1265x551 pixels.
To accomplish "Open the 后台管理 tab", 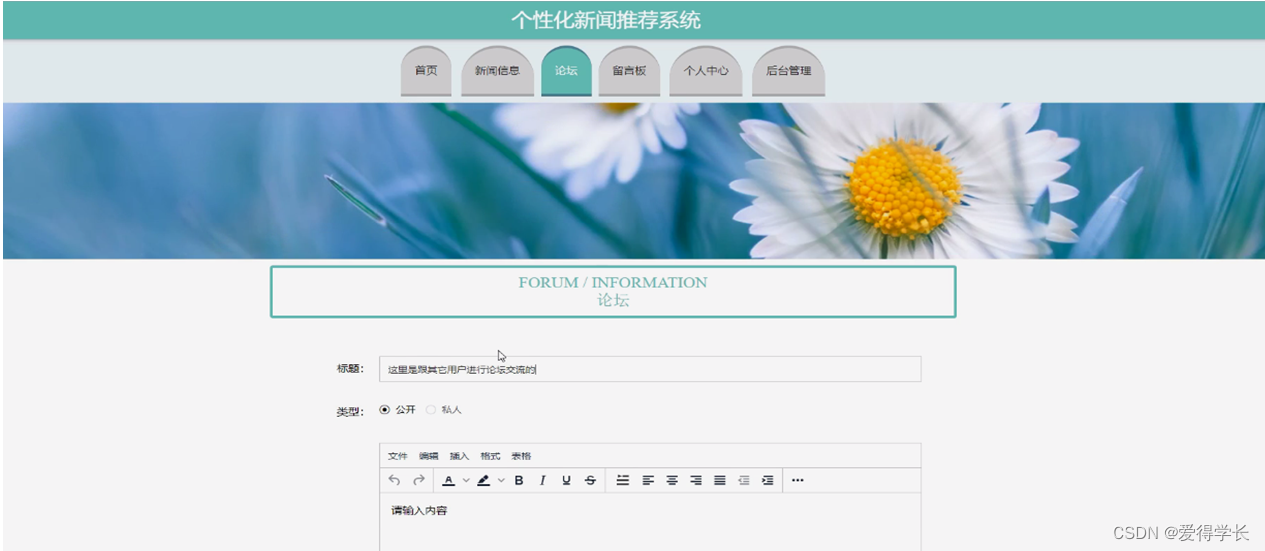I will point(788,71).
